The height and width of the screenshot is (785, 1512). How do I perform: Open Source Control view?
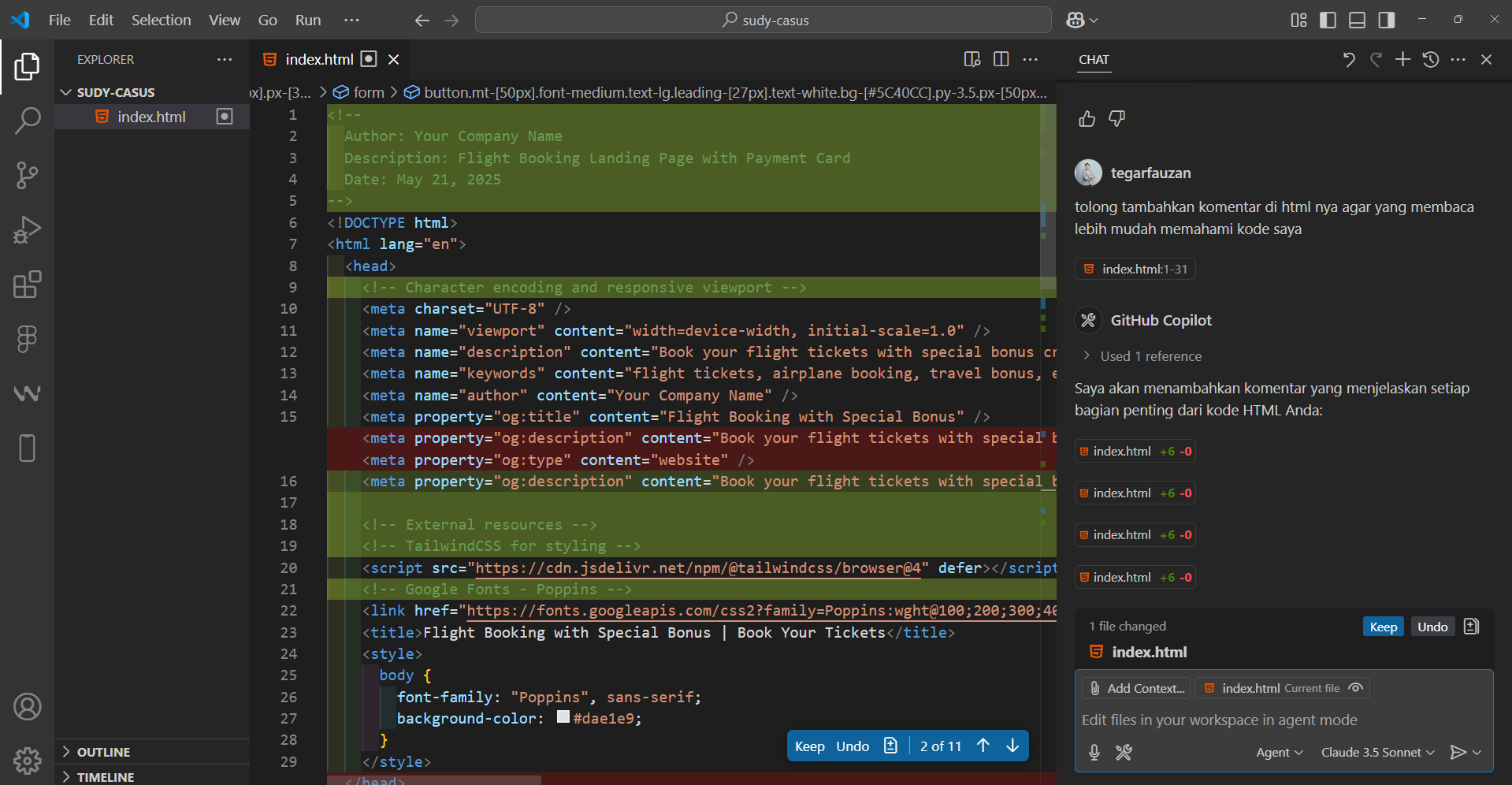(28, 175)
